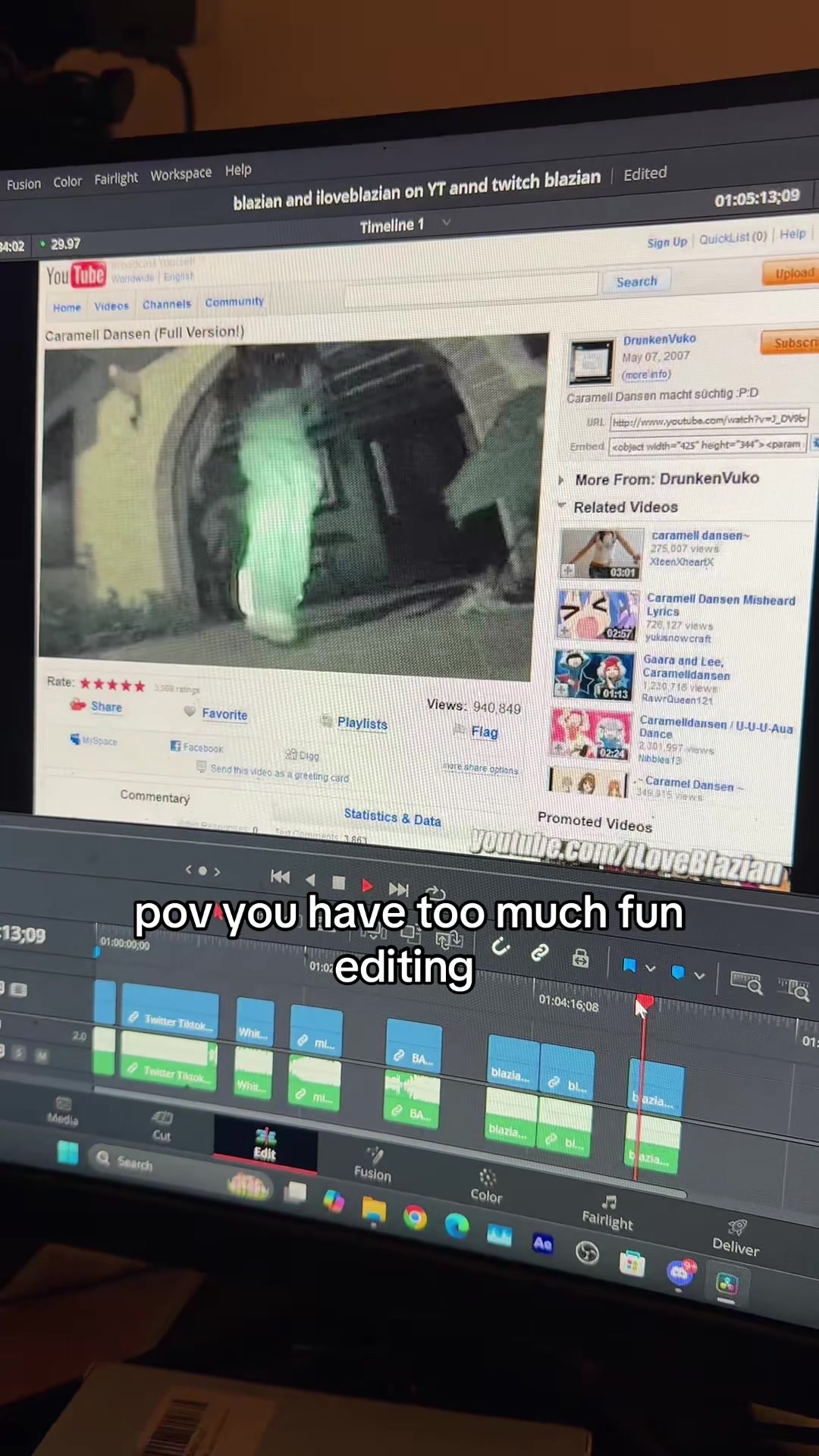Switch to the Fusion page tab
Screen dimensions: 819x1456
click(372, 1165)
